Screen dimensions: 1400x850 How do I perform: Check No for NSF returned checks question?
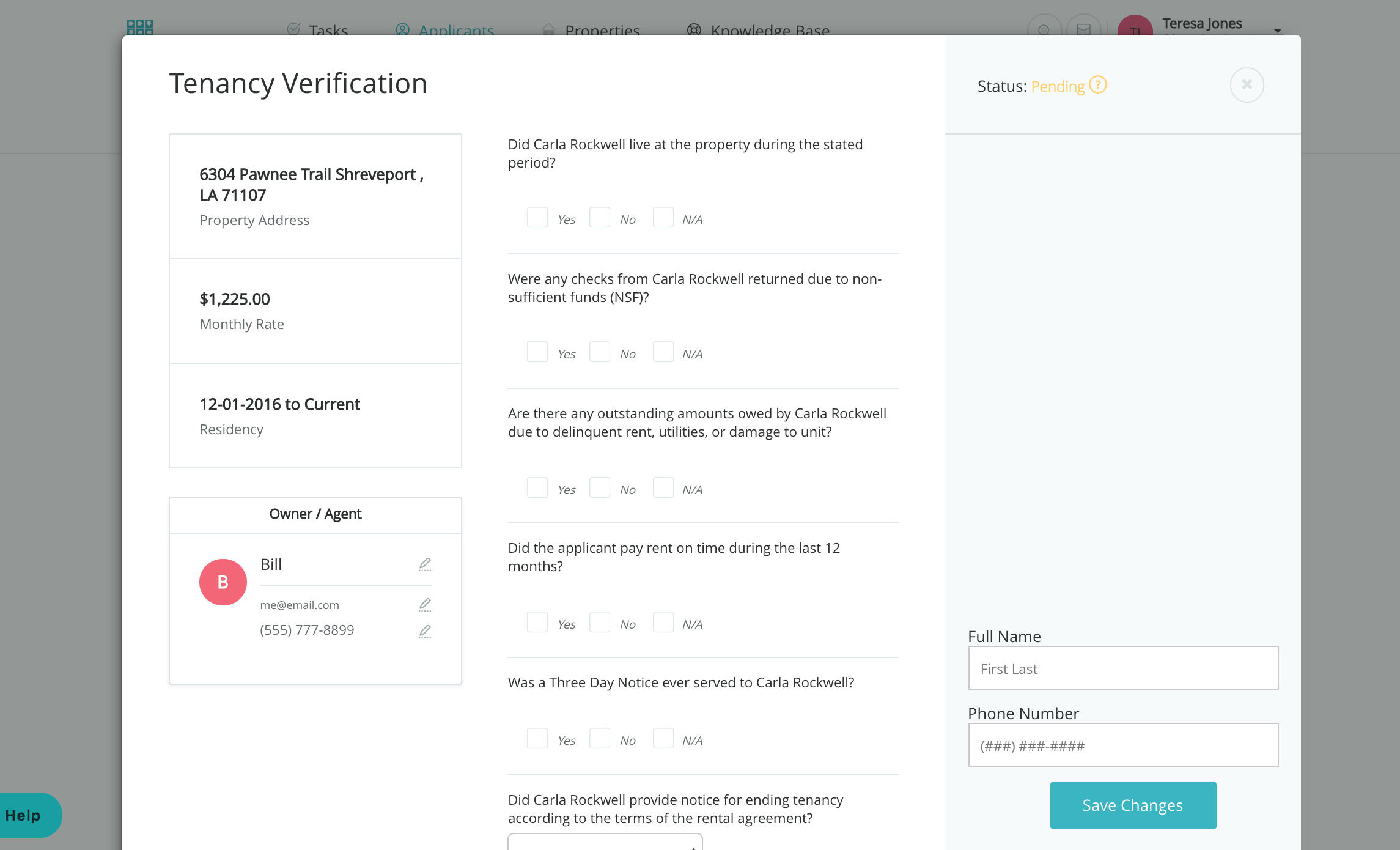600,352
